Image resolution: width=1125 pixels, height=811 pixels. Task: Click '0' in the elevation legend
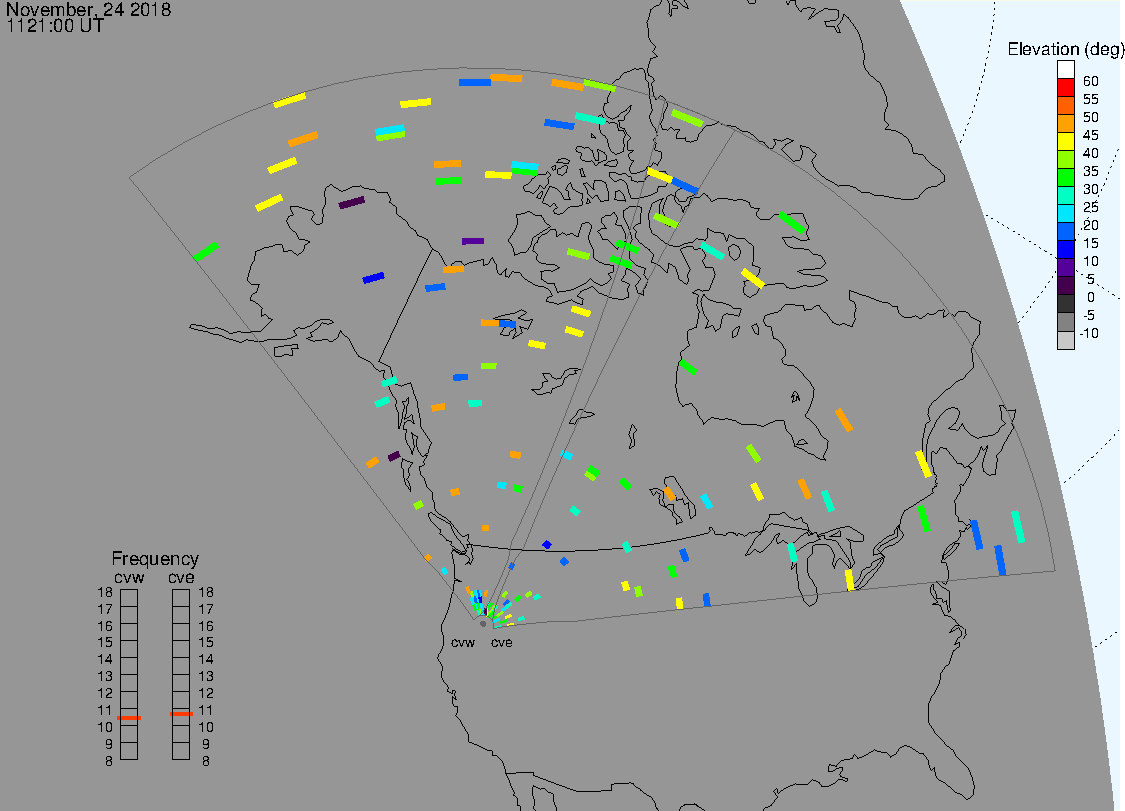[x=1091, y=297]
